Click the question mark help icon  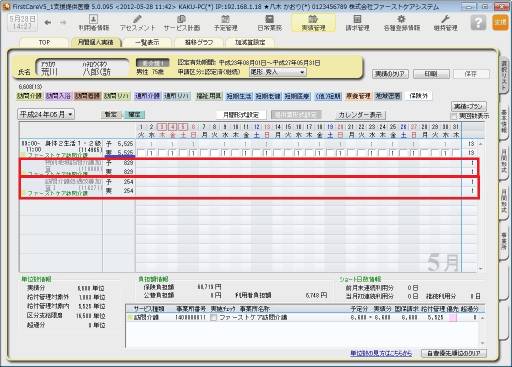pos(478,23)
